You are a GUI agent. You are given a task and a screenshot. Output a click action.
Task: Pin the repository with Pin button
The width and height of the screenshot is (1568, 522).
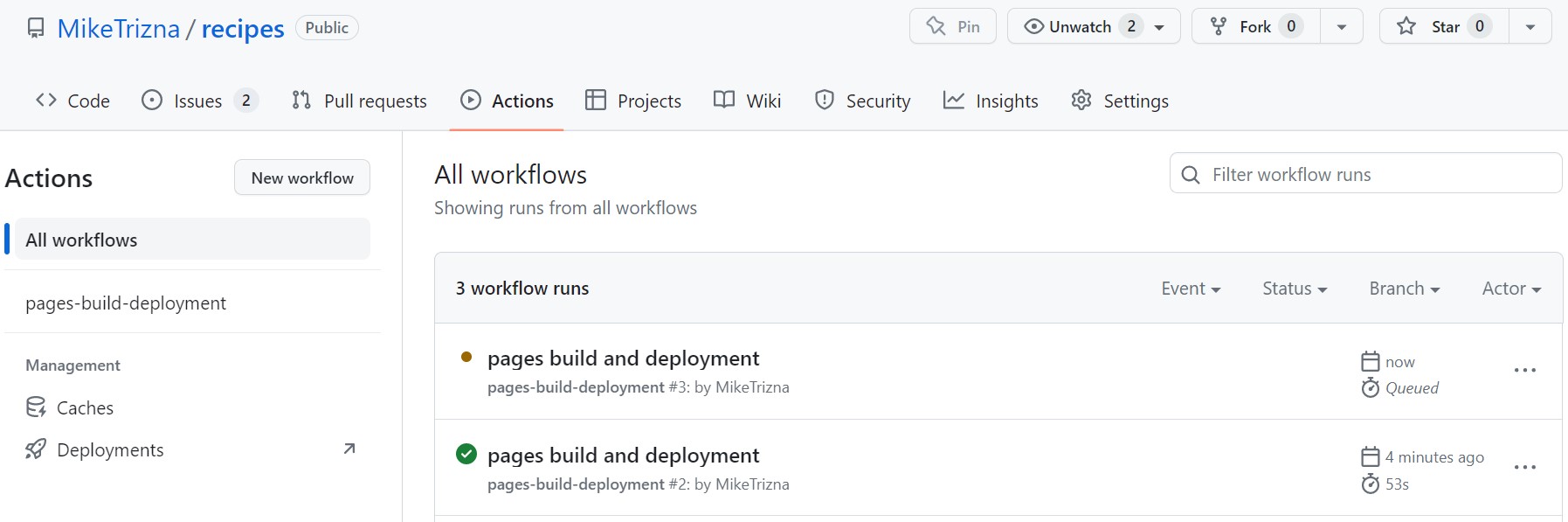tap(953, 26)
